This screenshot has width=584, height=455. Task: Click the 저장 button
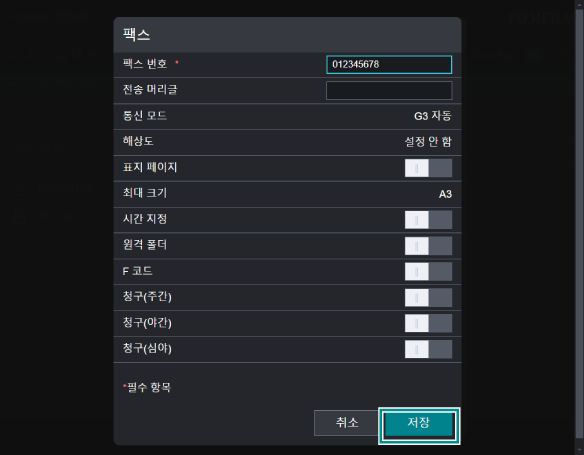point(419,424)
